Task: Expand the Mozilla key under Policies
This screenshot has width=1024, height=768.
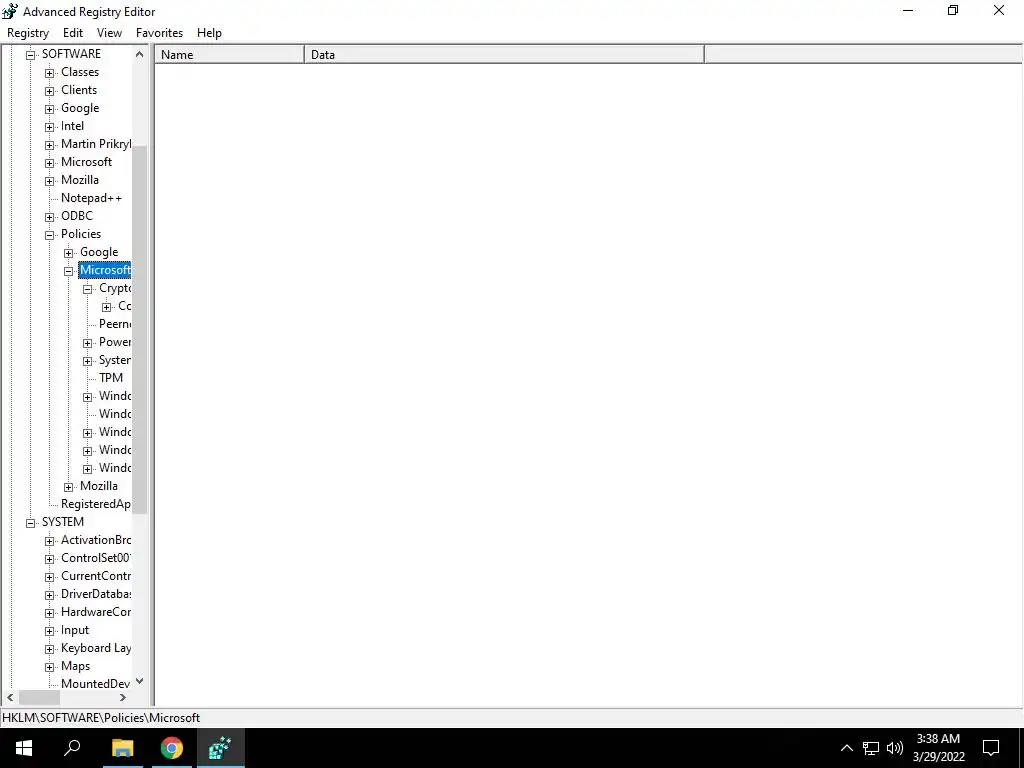Action: point(68,487)
